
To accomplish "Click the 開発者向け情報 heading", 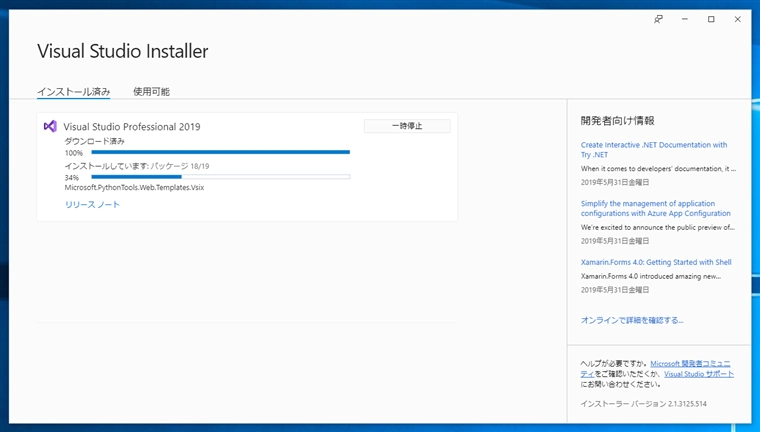I will pos(618,121).
